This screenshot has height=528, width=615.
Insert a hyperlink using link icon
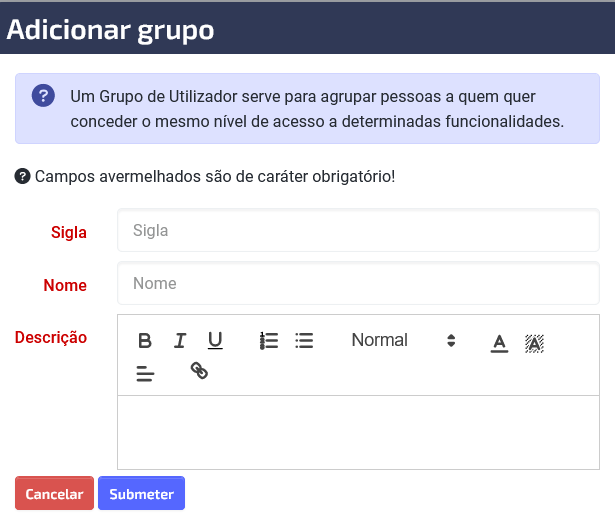tap(199, 371)
